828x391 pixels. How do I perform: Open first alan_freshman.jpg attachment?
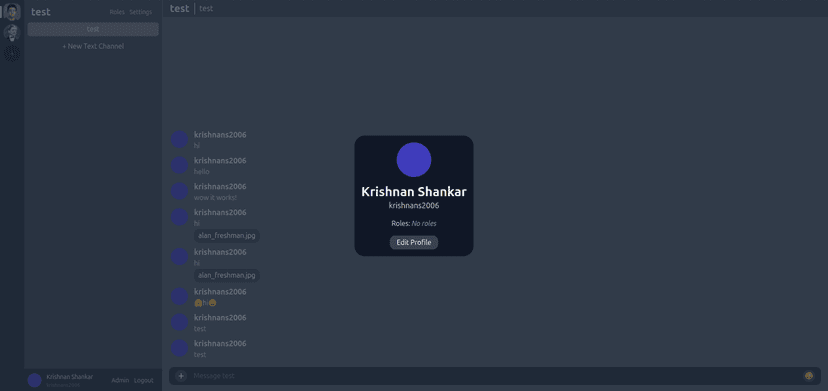click(x=227, y=236)
